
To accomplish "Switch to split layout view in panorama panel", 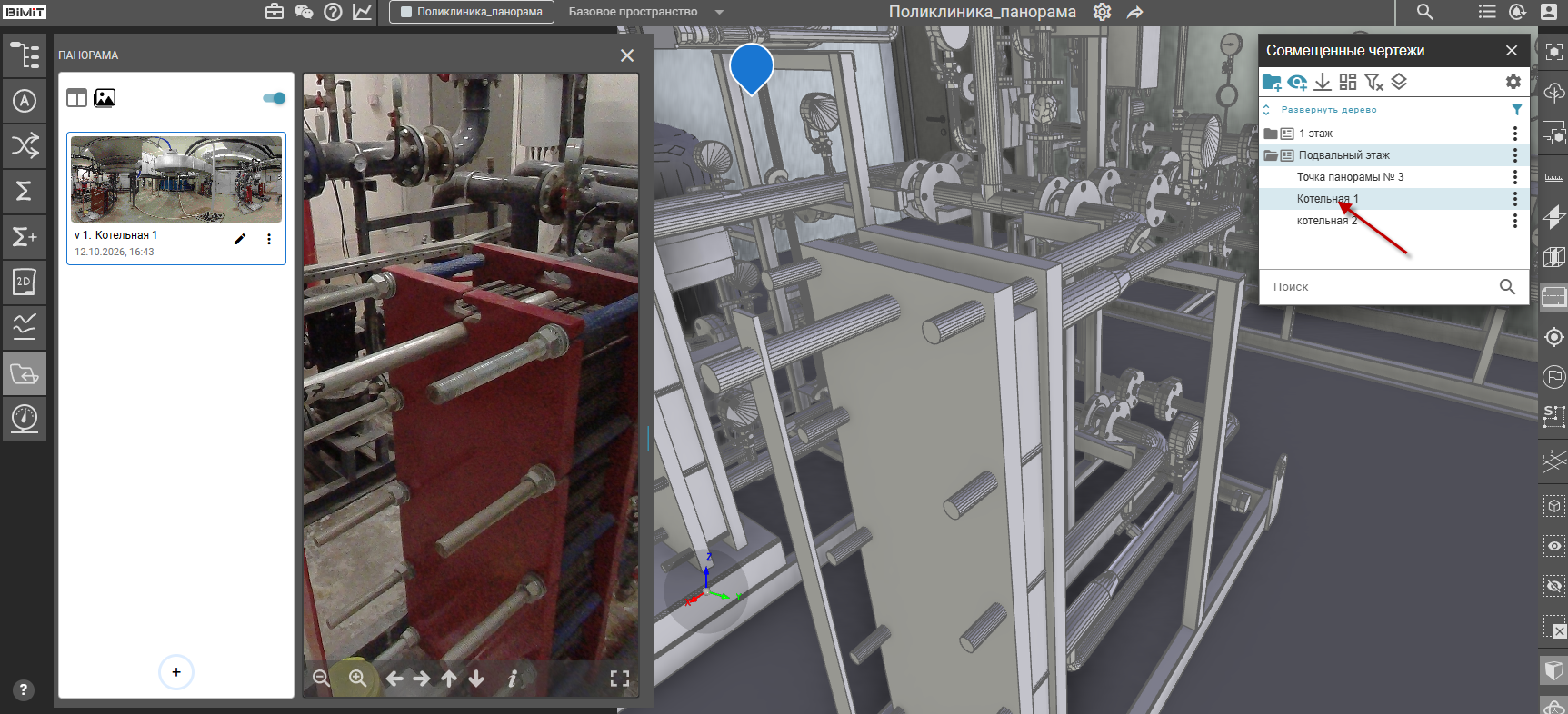I will [x=77, y=98].
